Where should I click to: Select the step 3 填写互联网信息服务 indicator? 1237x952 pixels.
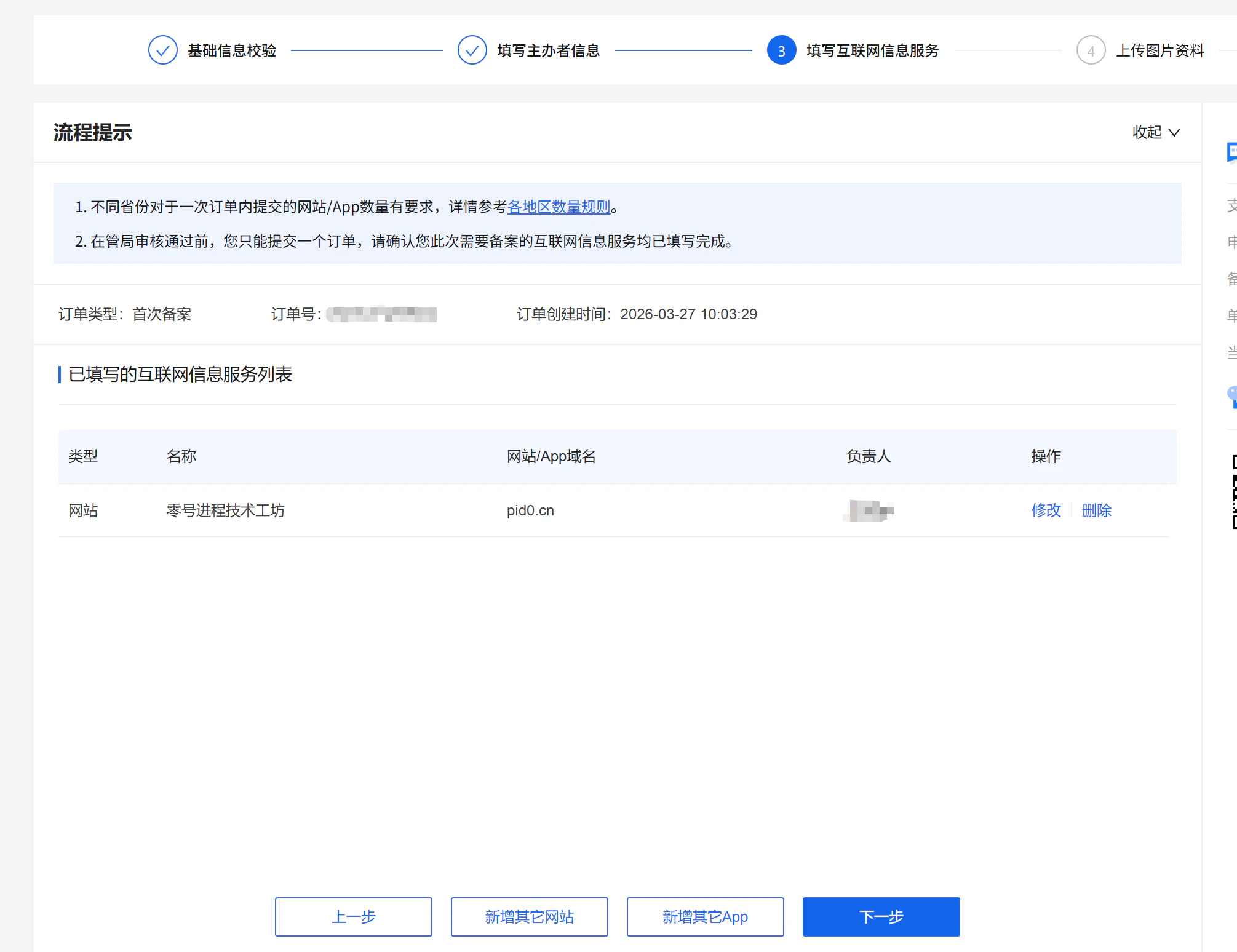[781, 50]
